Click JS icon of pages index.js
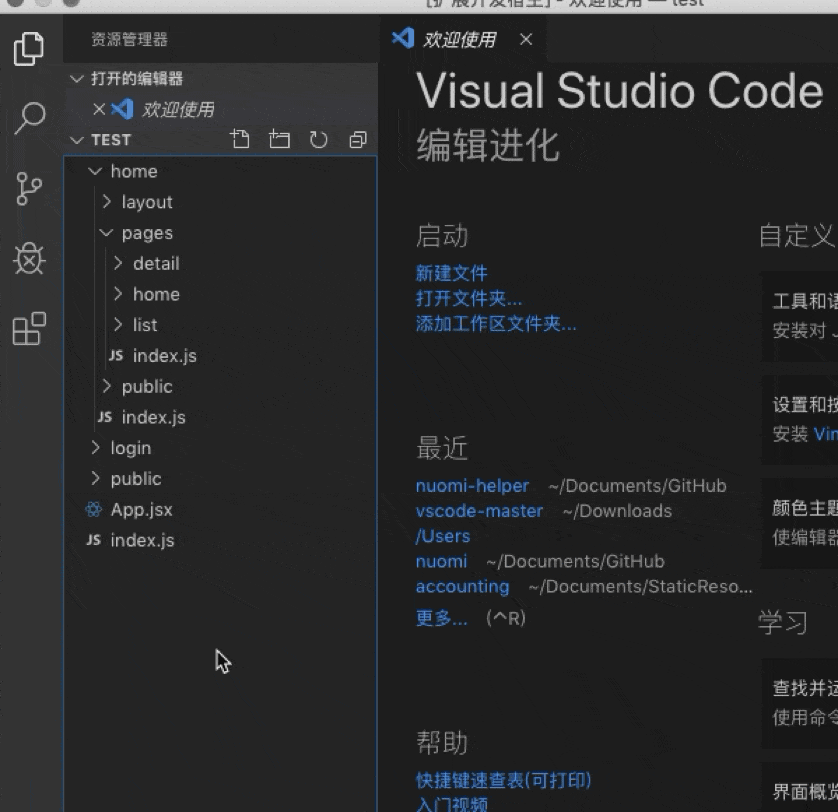 point(116,355)
